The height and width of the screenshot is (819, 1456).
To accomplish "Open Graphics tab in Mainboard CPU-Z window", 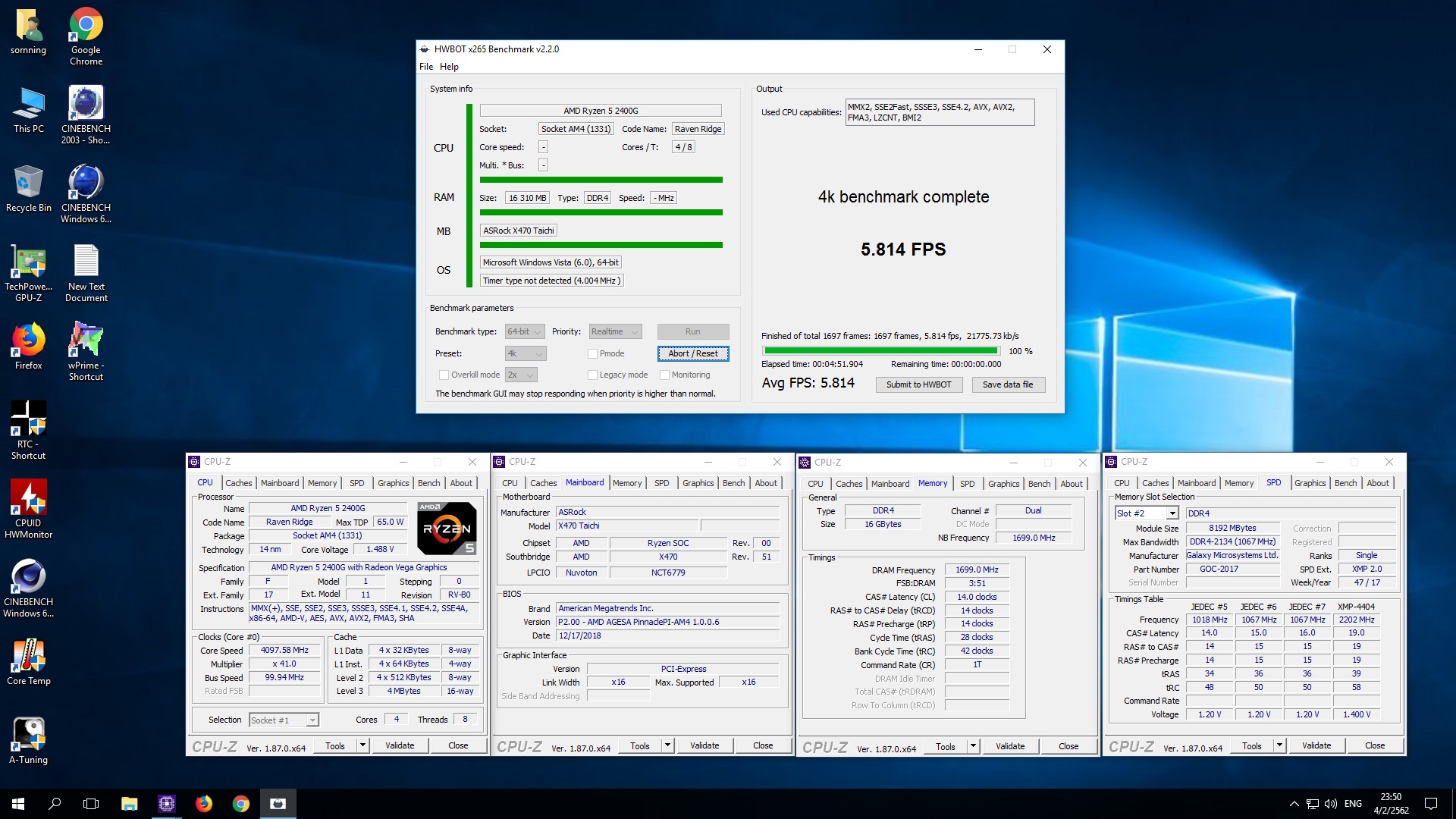I will [x=698, y=483].
